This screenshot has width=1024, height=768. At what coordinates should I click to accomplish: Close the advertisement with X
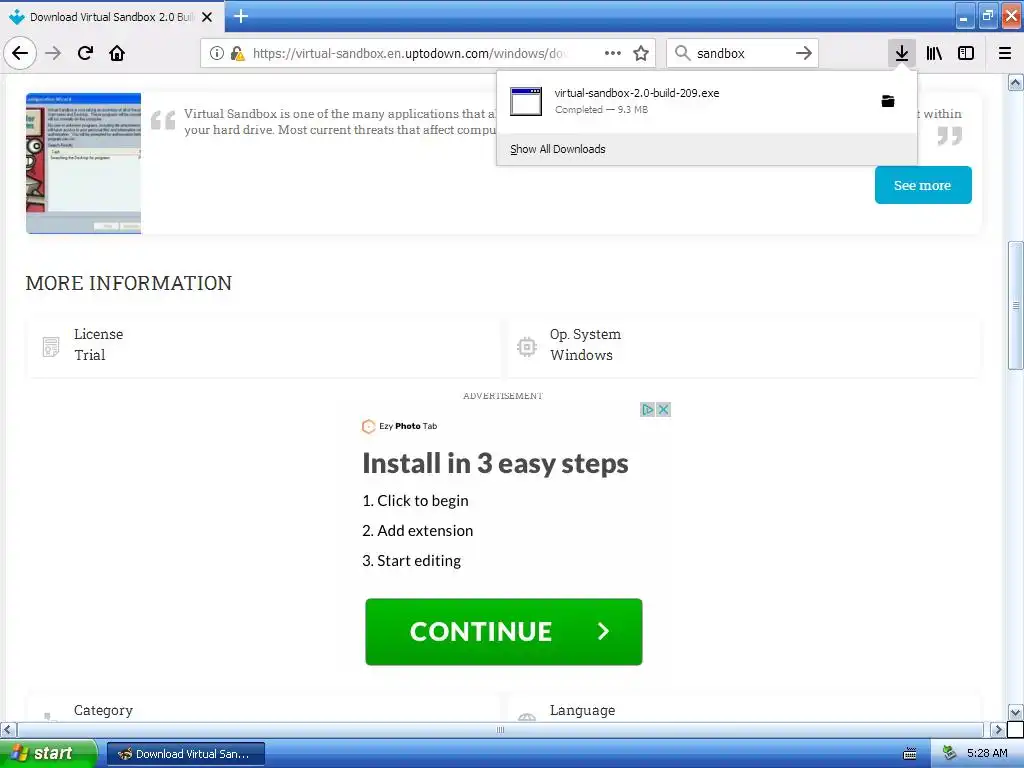pos(664,409)
